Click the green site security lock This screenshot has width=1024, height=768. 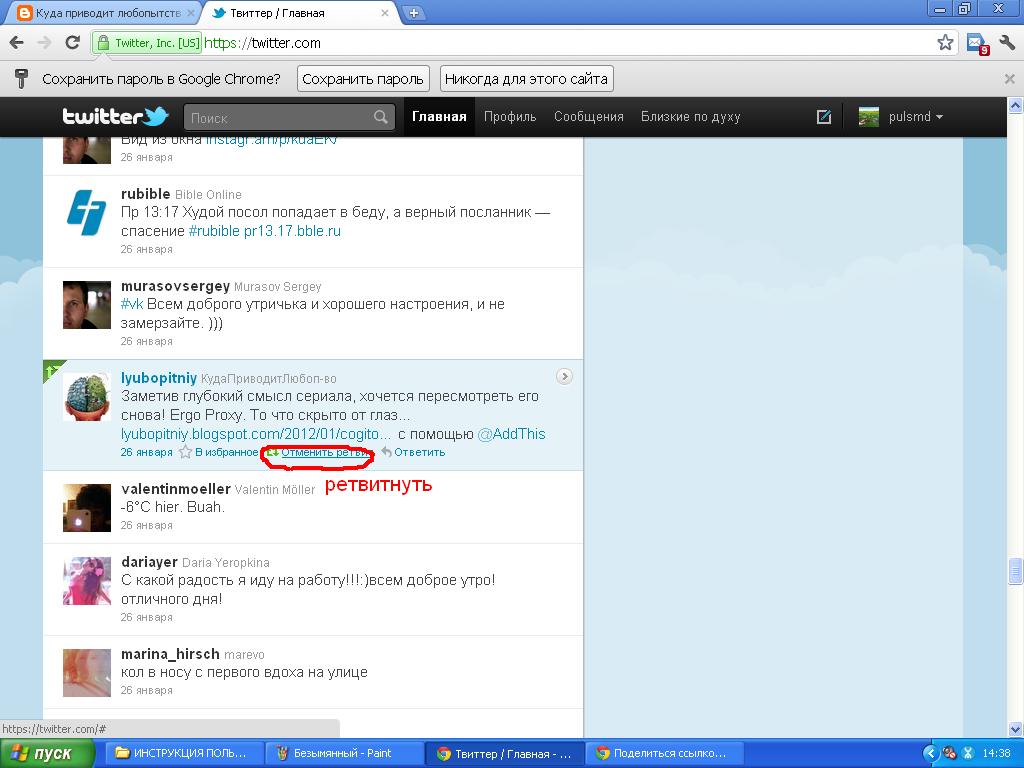(103, 43)
